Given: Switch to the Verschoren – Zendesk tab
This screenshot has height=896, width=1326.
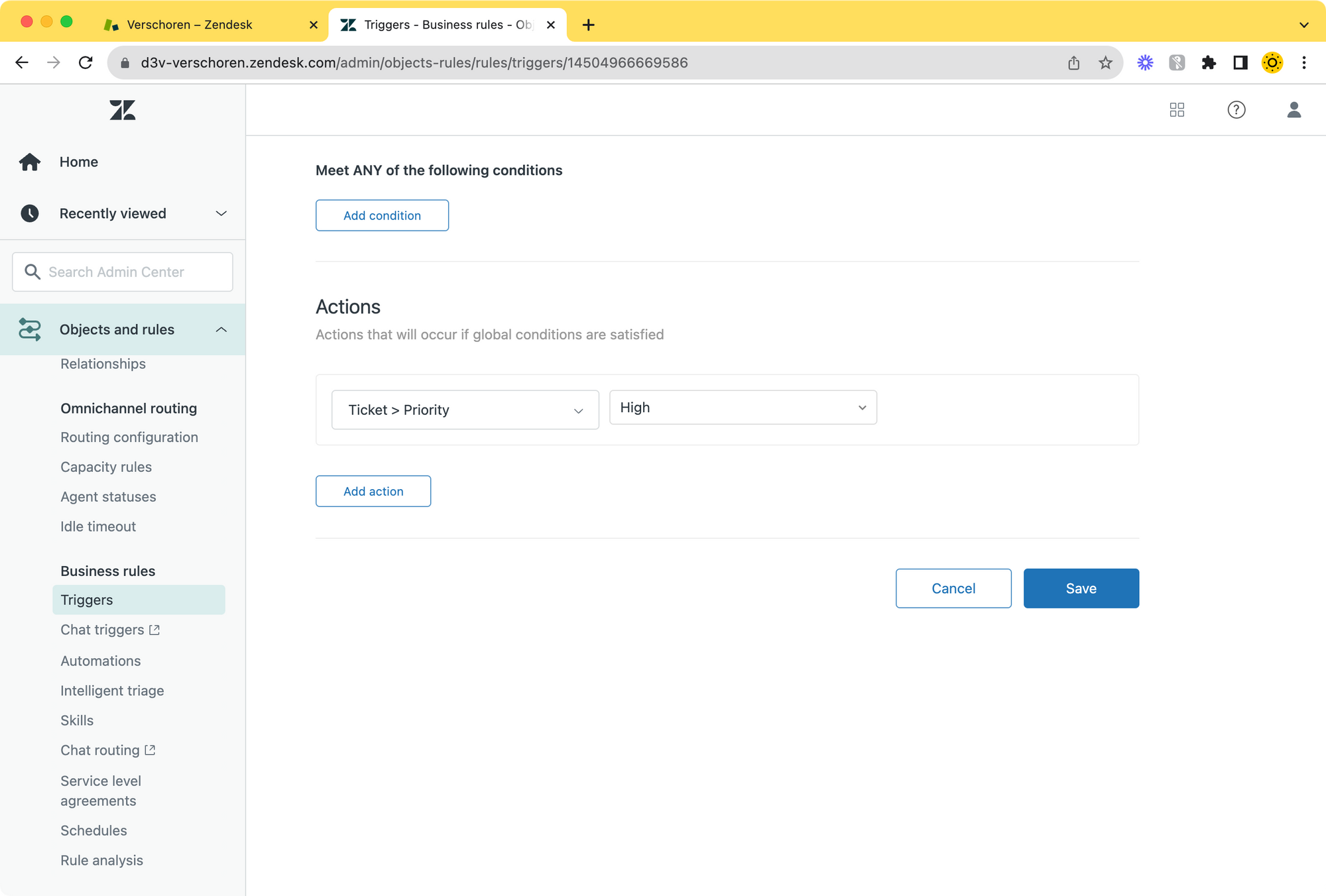Looking at the screenshot, I should tap(190, 25).
